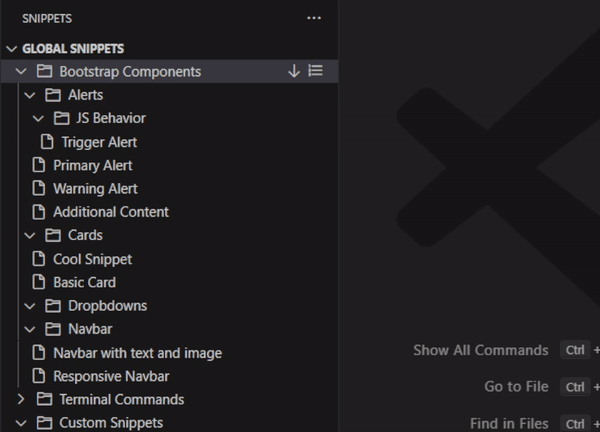Select the Trigger Alert snippet
Image resolution: width=600 pixels, height=432 pixels.
click(x=99, y=142)
